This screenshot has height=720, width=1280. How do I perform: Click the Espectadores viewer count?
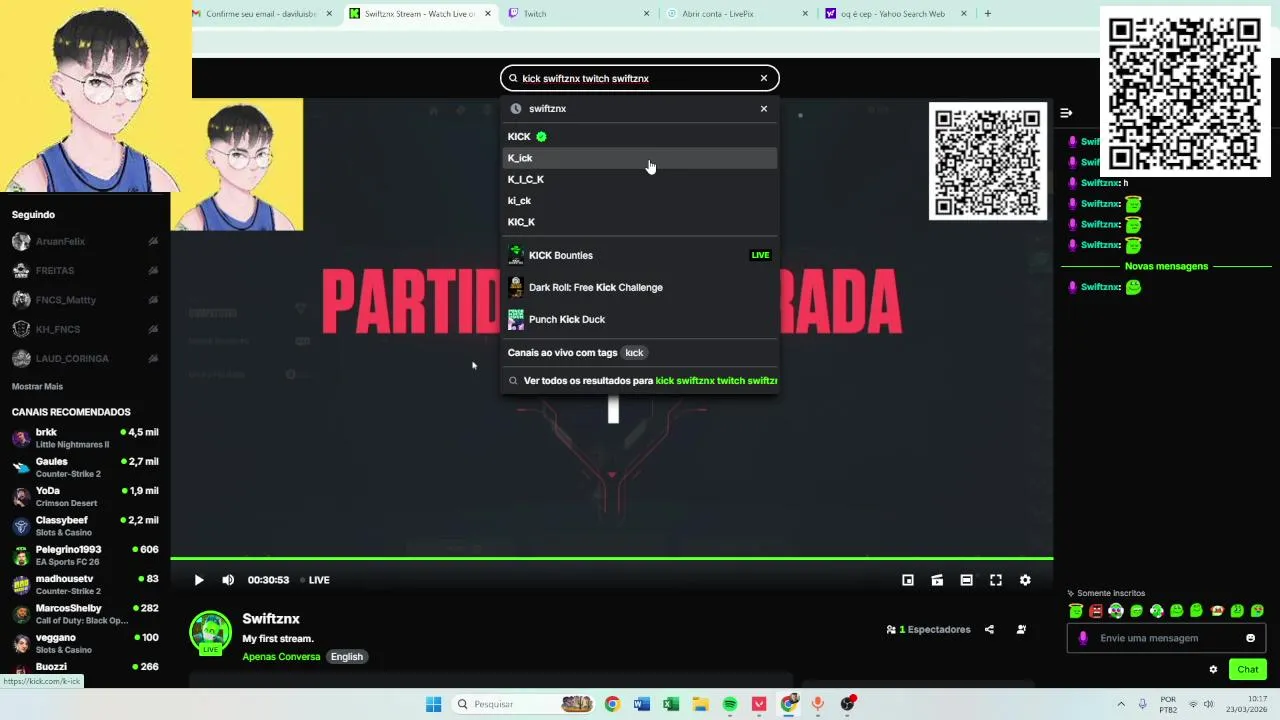coord(929,630)
